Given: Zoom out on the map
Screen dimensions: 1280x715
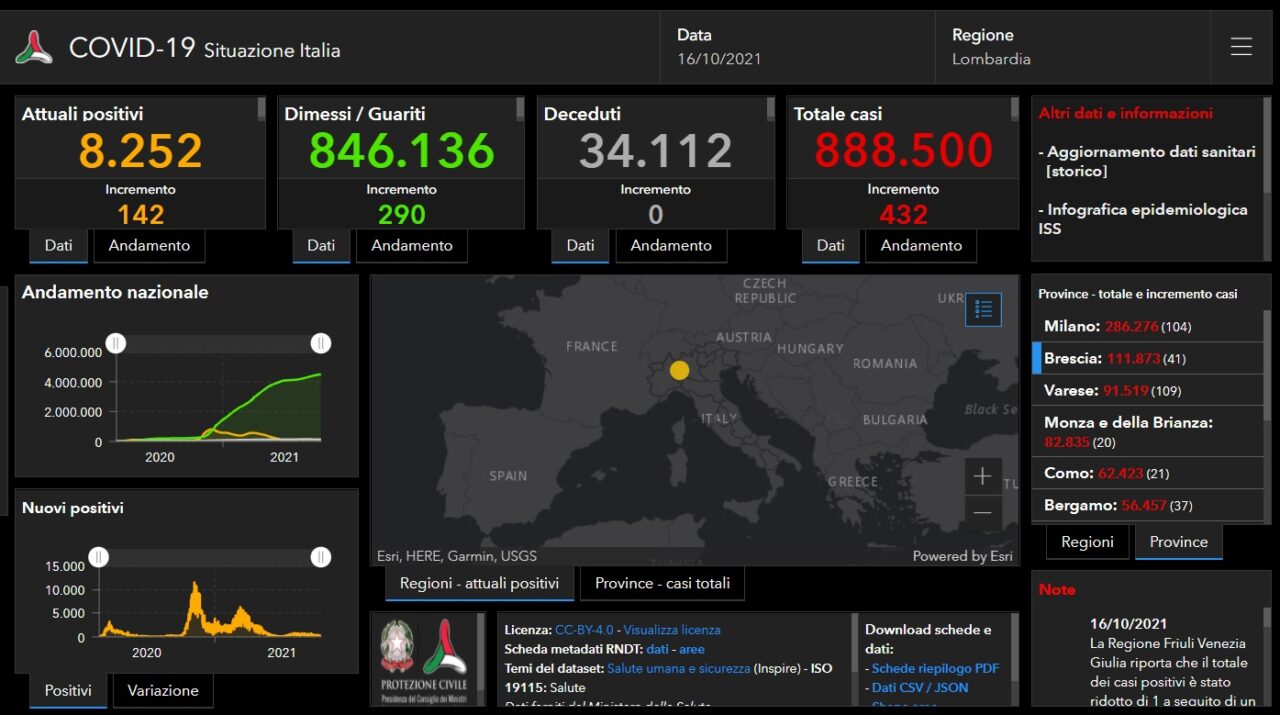Looking at the screenshot, I should pyautogui.click(x=982, y=512).
